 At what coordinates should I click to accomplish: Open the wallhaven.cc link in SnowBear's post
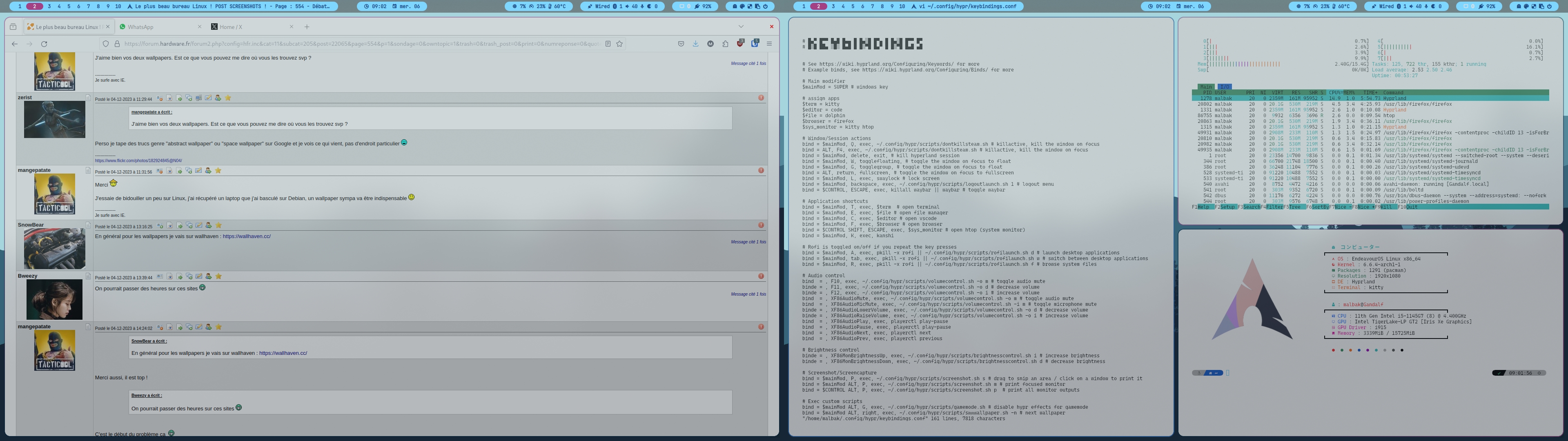[247, 236]
